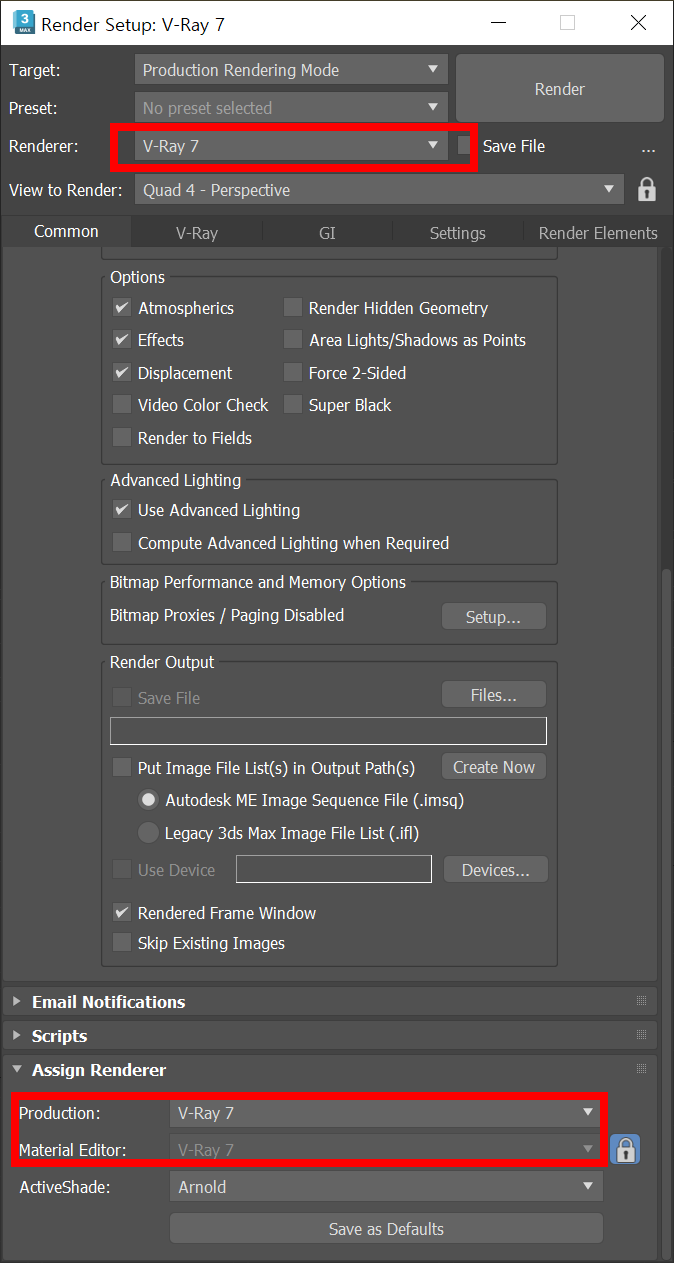674x1263 pixels.
Task: Open the Target rendering mode dropdown
Action: [x=291, y=70]
